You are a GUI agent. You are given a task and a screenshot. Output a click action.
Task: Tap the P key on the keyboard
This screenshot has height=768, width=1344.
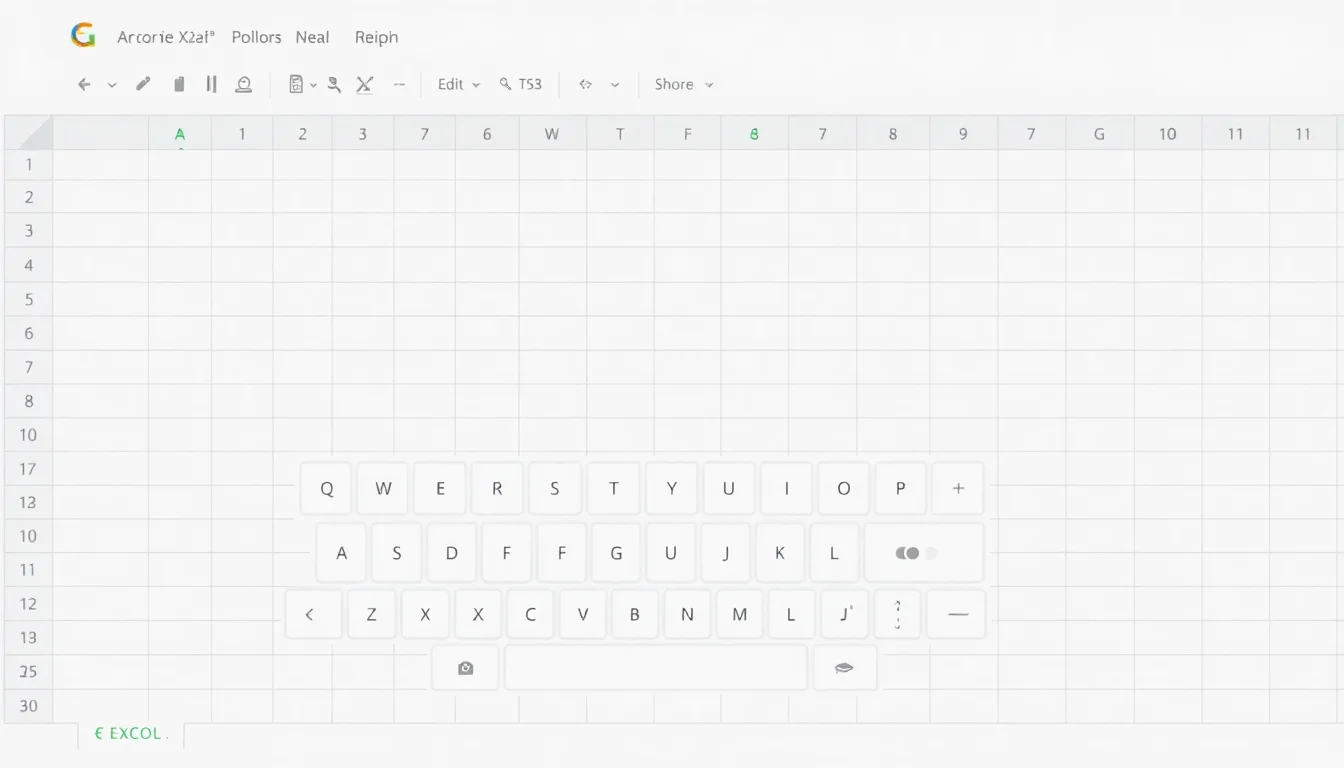pos(900,489)
